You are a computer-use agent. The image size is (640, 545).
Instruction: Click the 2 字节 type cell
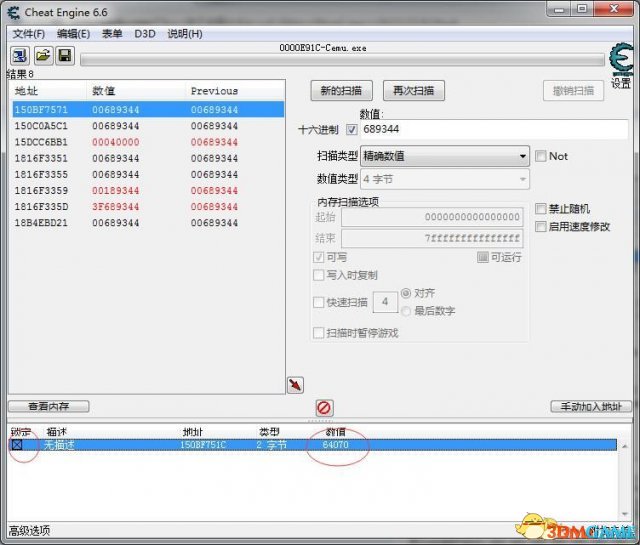coord(271,445)
